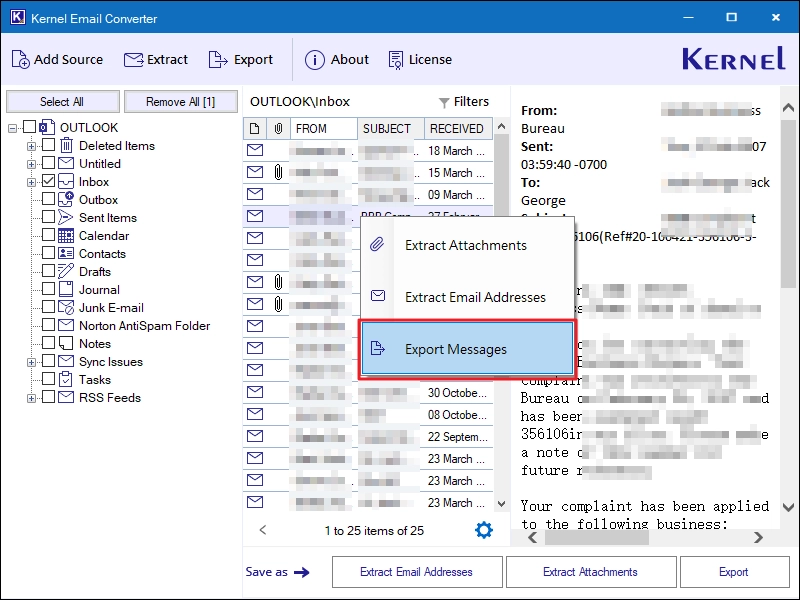Click the OUTLOOK file icon at tree root
The image size is (800, 600).
47,127
